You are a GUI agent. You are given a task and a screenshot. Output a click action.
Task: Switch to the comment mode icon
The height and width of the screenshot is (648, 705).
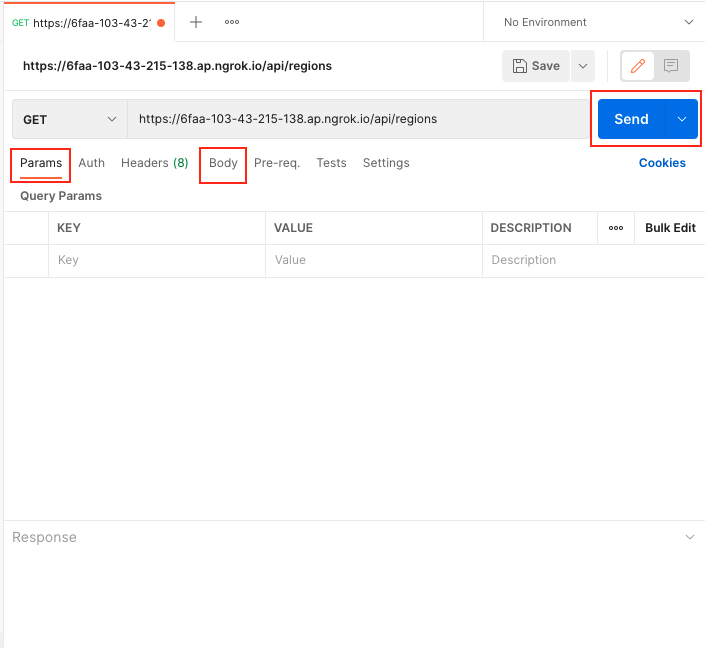click(x=671, y=66)
